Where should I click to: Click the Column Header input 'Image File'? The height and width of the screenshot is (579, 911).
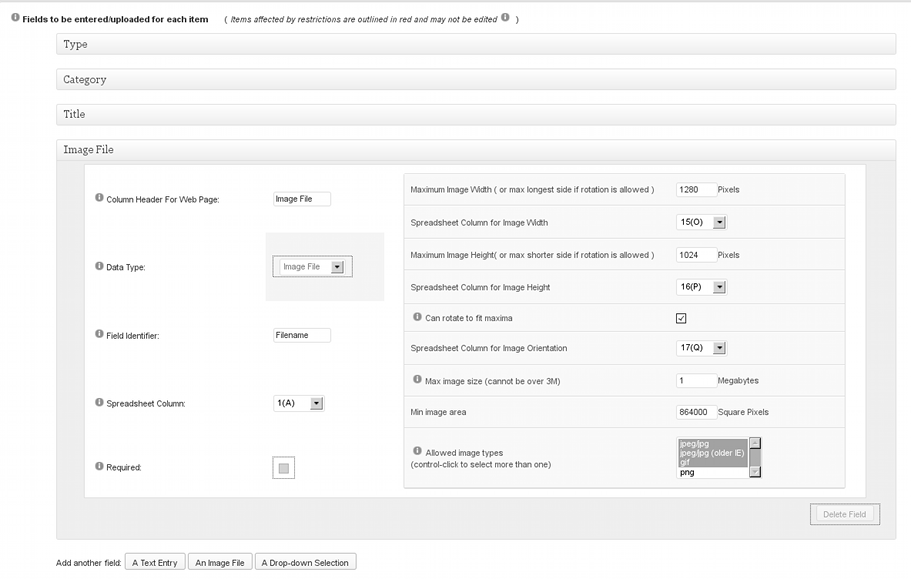[302, 199]
